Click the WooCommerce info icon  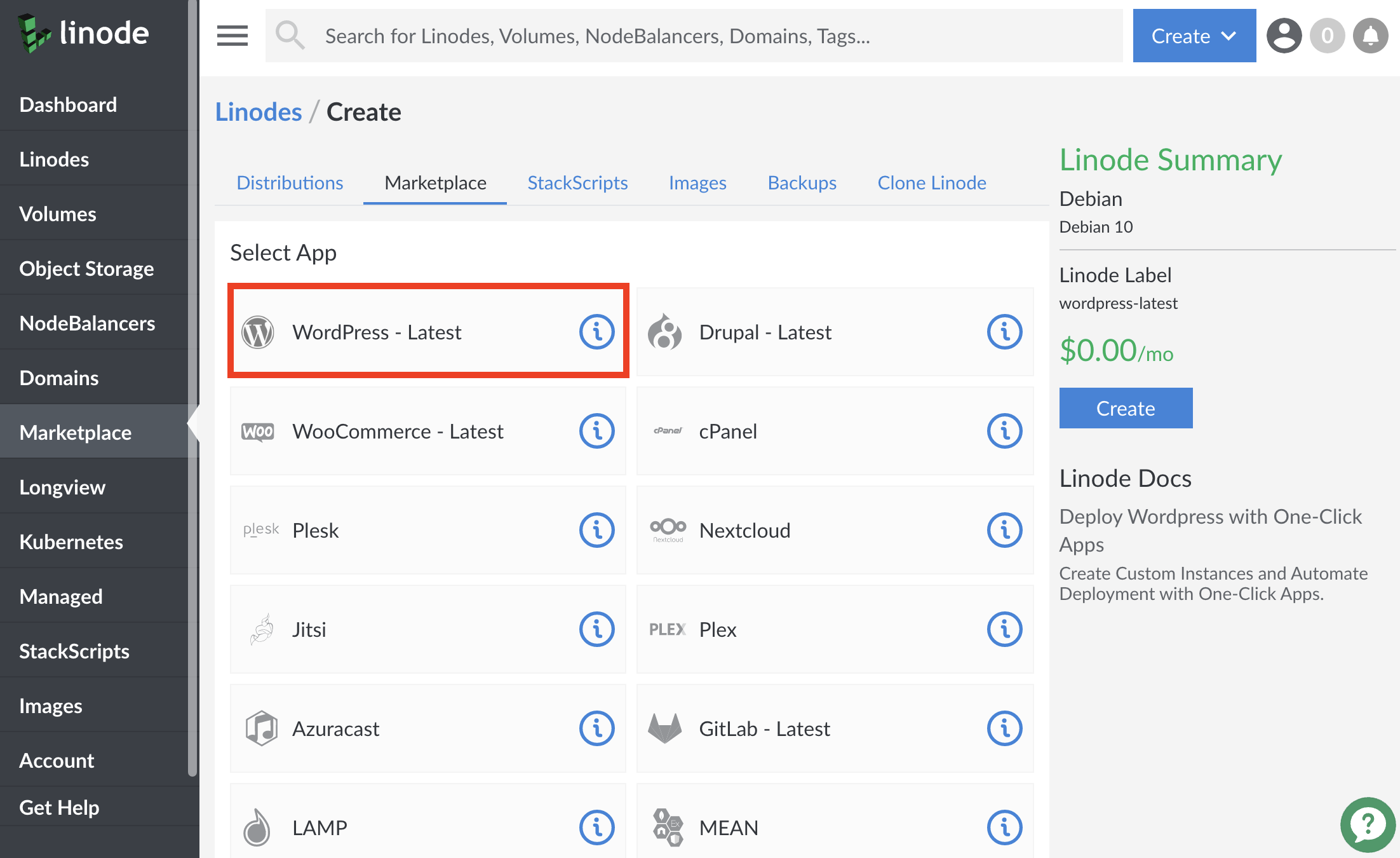coord(596,431)
